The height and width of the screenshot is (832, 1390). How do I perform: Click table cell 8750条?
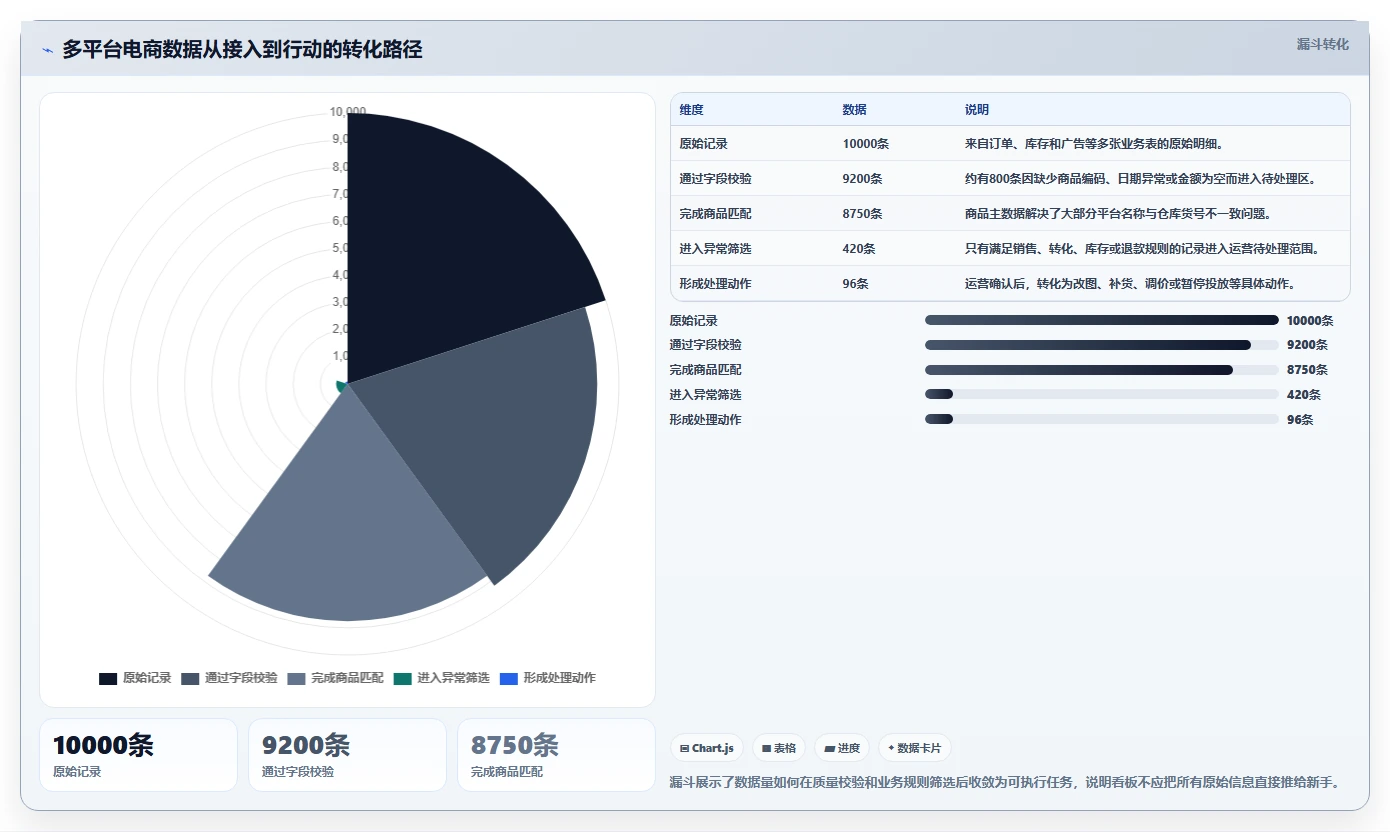pyautogui.click(x=862, y=214)
